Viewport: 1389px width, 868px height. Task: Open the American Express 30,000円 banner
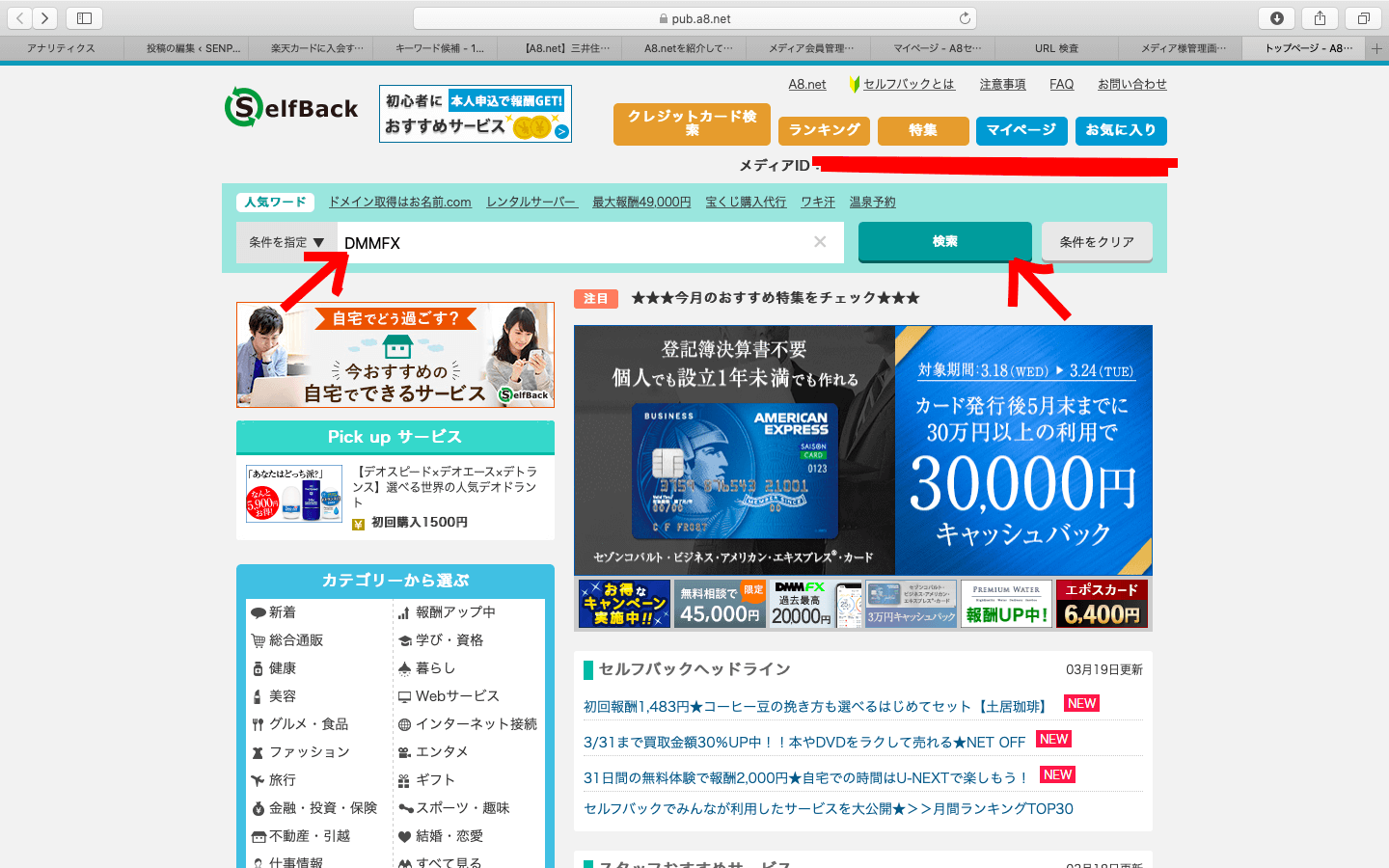coord(863,449)
